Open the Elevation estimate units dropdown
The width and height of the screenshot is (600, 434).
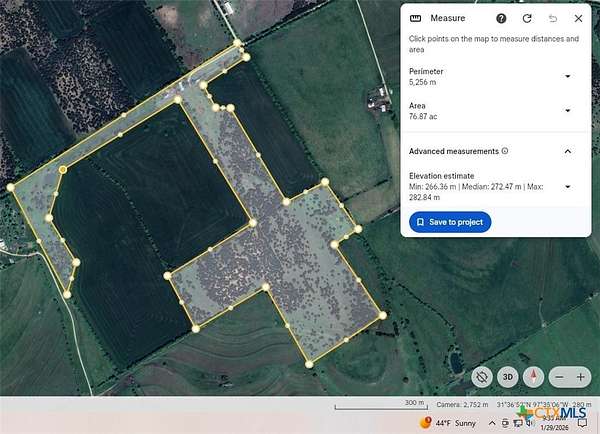568,187
